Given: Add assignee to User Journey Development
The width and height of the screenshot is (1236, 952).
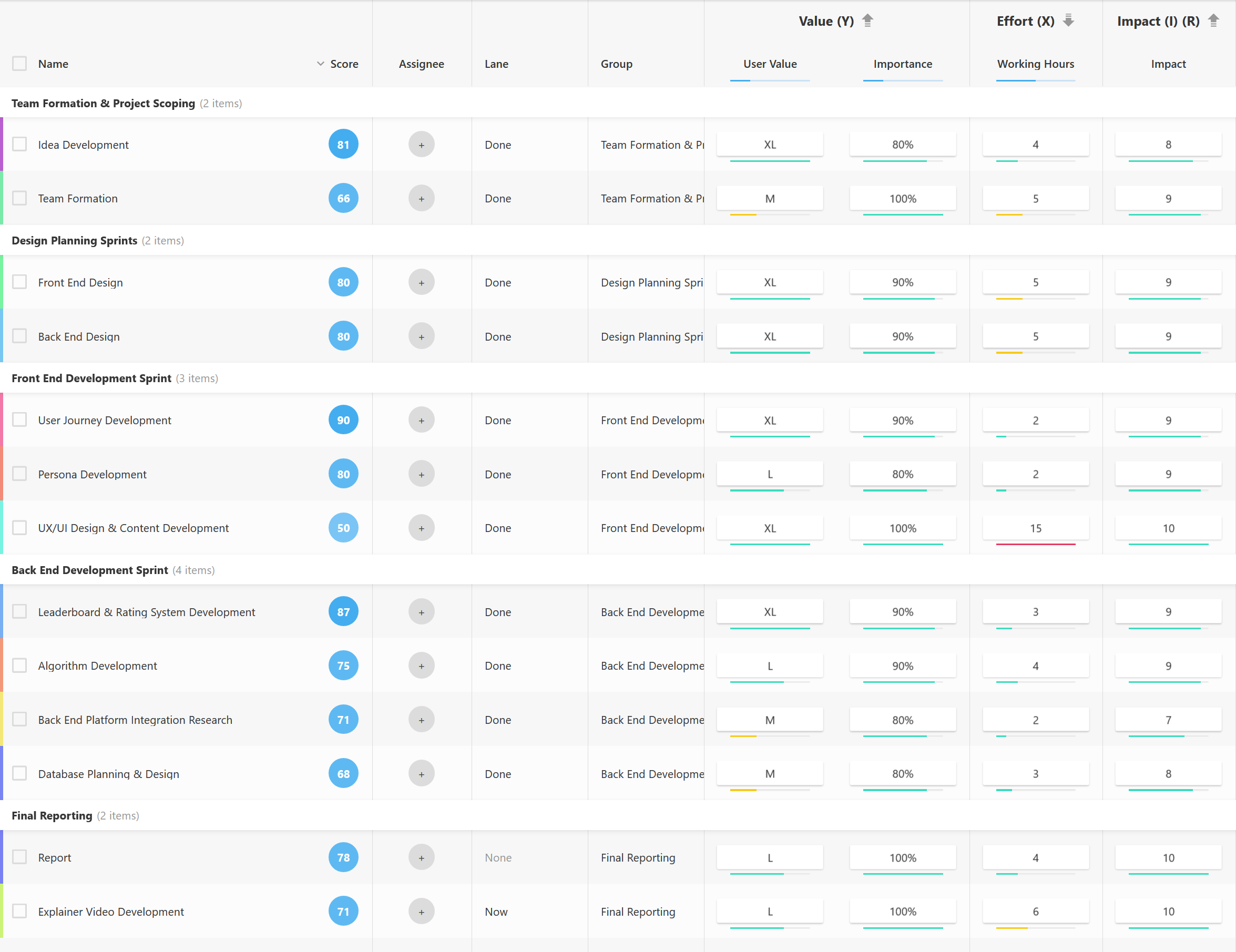Looking at the screenshot, I should coord(421,421).
